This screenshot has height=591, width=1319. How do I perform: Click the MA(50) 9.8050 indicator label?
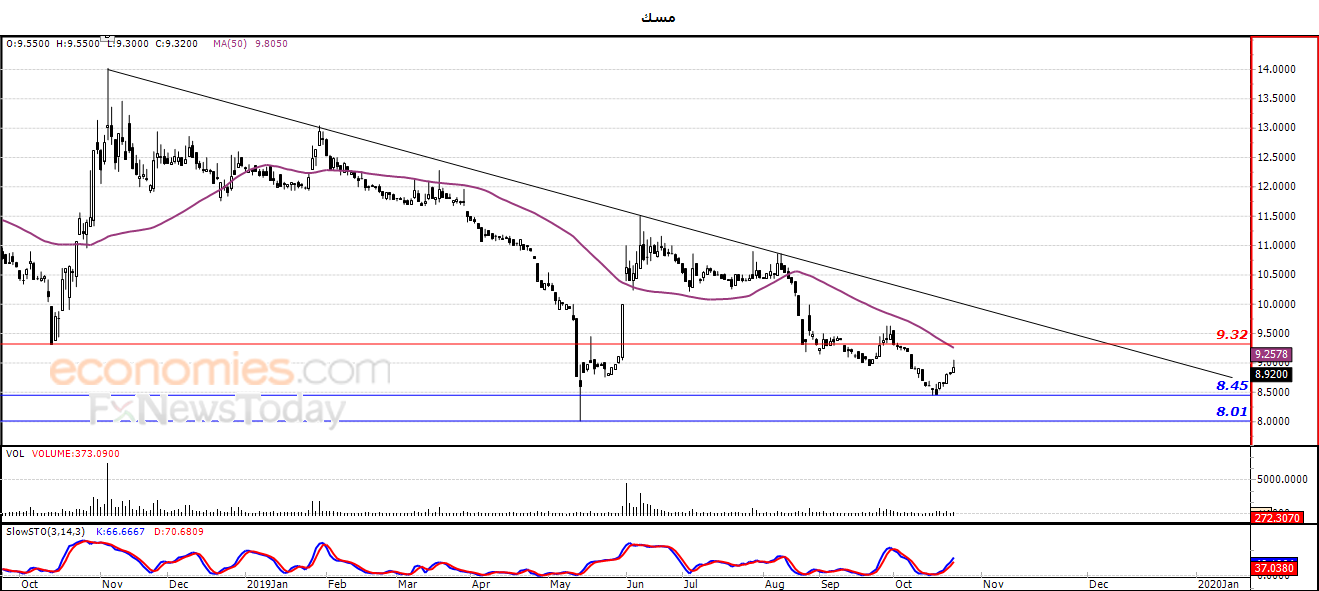[251, 44]
